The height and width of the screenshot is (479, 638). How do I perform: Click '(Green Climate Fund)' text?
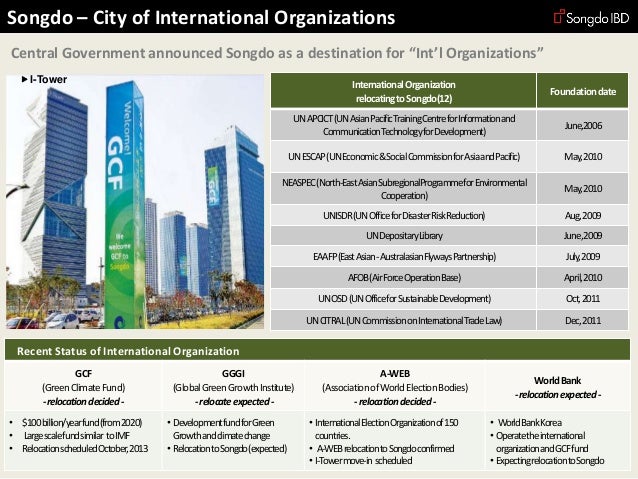[x=83, y=387]
